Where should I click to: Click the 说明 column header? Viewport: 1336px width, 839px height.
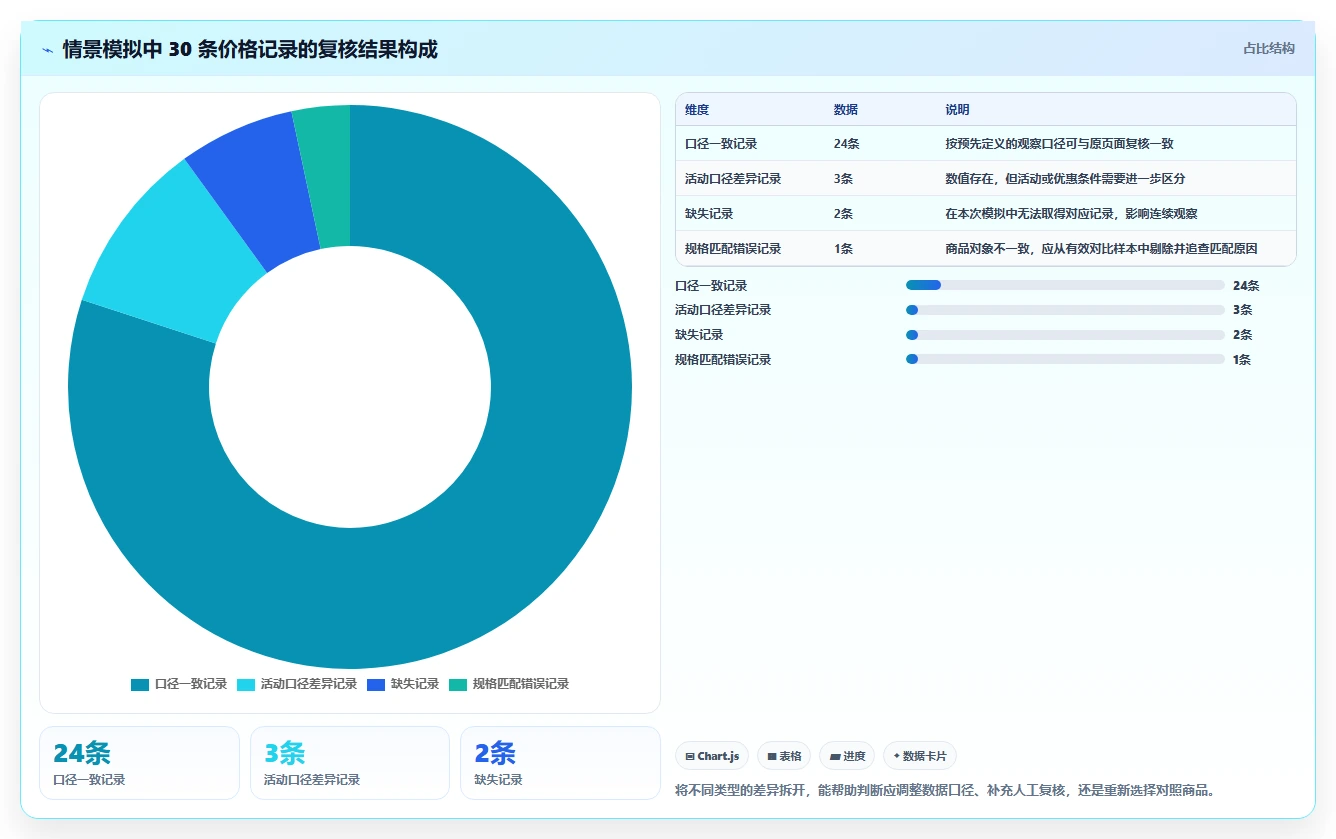(957, 110)
